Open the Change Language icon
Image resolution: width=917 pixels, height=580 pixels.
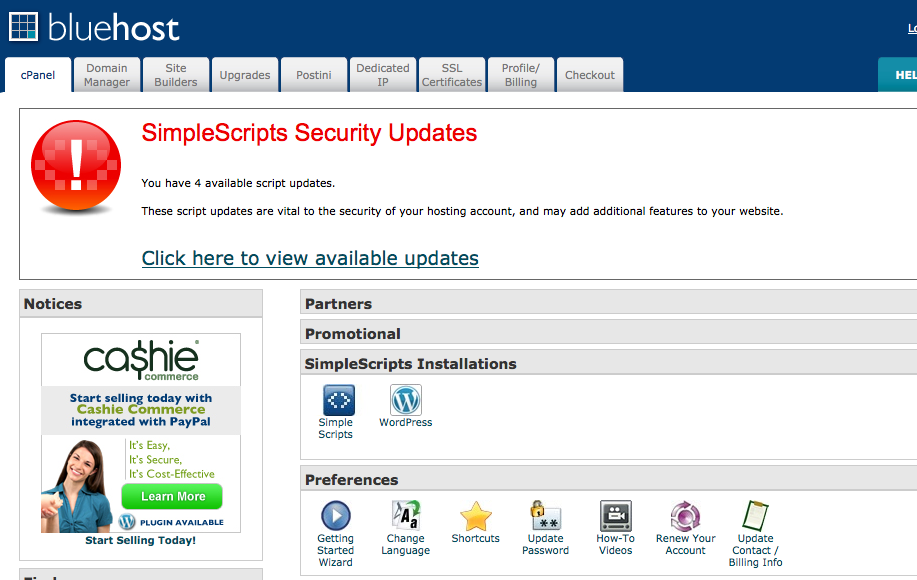pyautogui.click(x=406, y=515)
